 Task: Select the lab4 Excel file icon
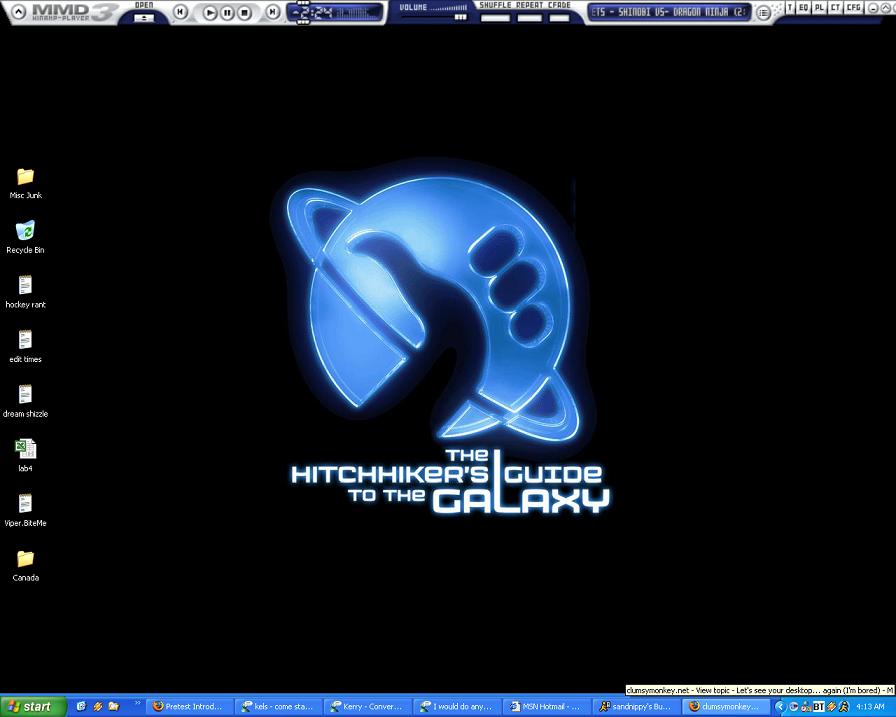click(x=25, y=449)
